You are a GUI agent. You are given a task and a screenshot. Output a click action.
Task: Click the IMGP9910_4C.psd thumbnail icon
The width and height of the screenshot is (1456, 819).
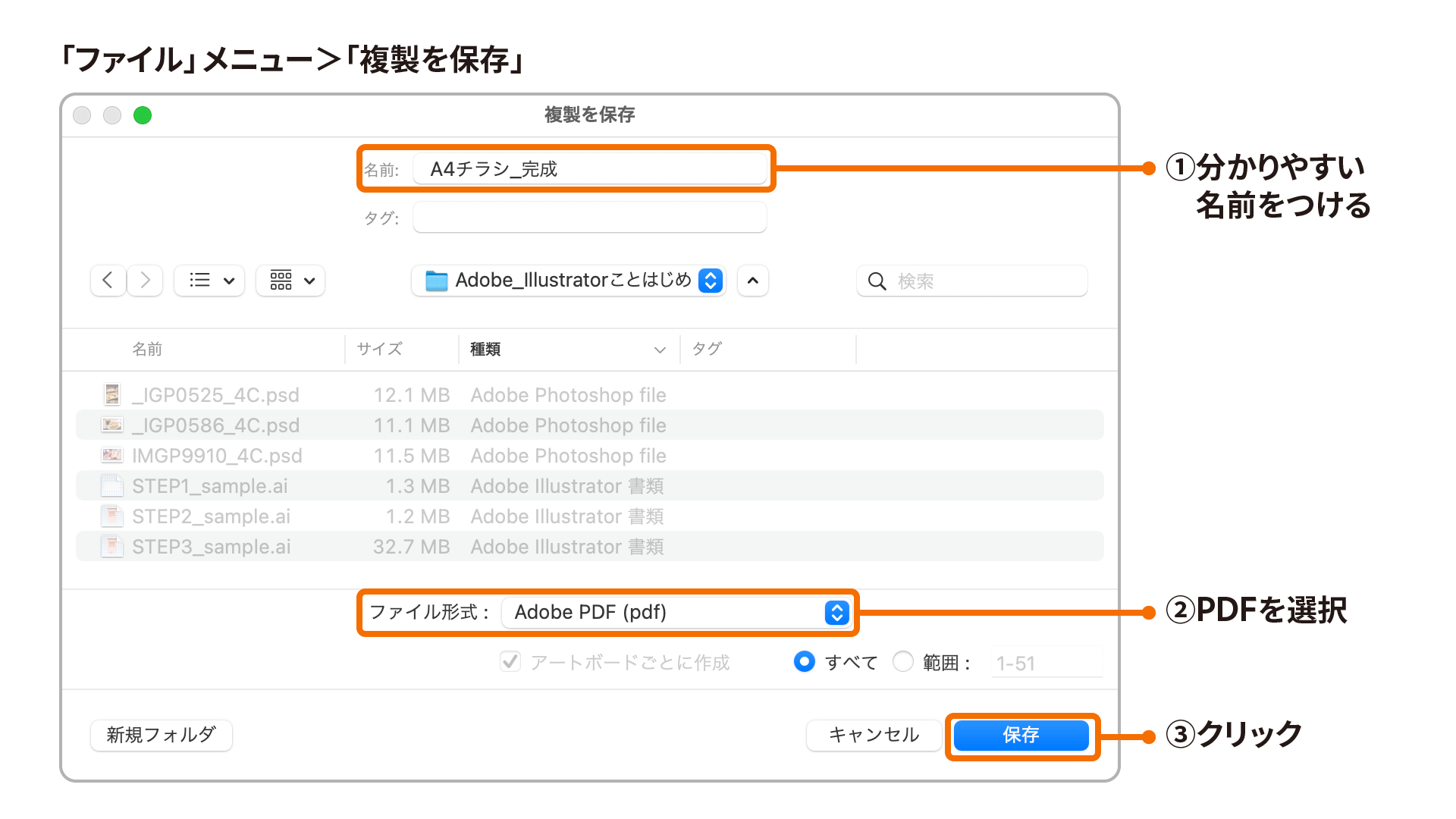coord(112,455)
